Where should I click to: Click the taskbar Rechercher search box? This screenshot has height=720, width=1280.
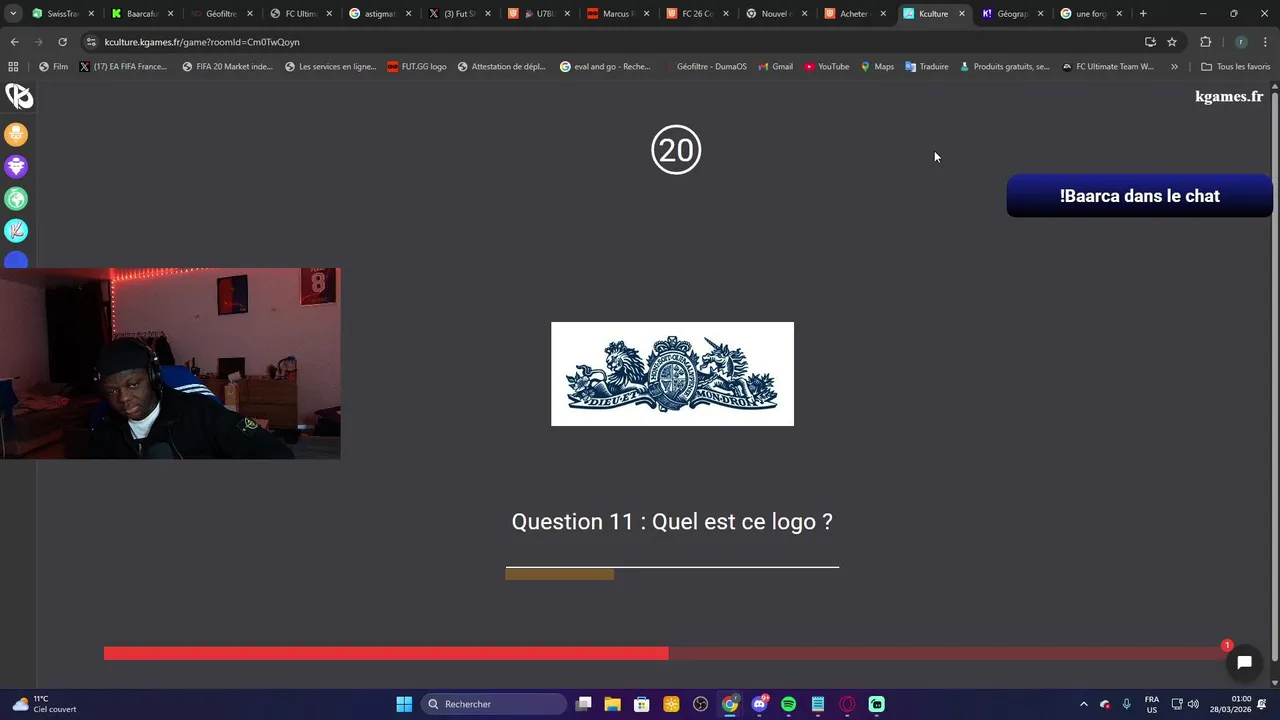click(494, 704)
